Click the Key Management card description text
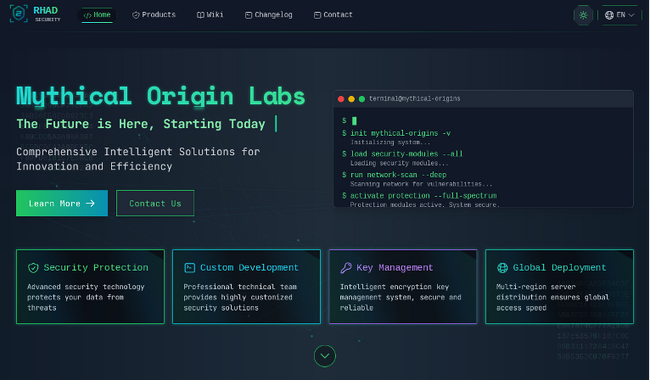The height and width of the screenshot is (381, 650). pyautogui.click(x=400, y=297)
